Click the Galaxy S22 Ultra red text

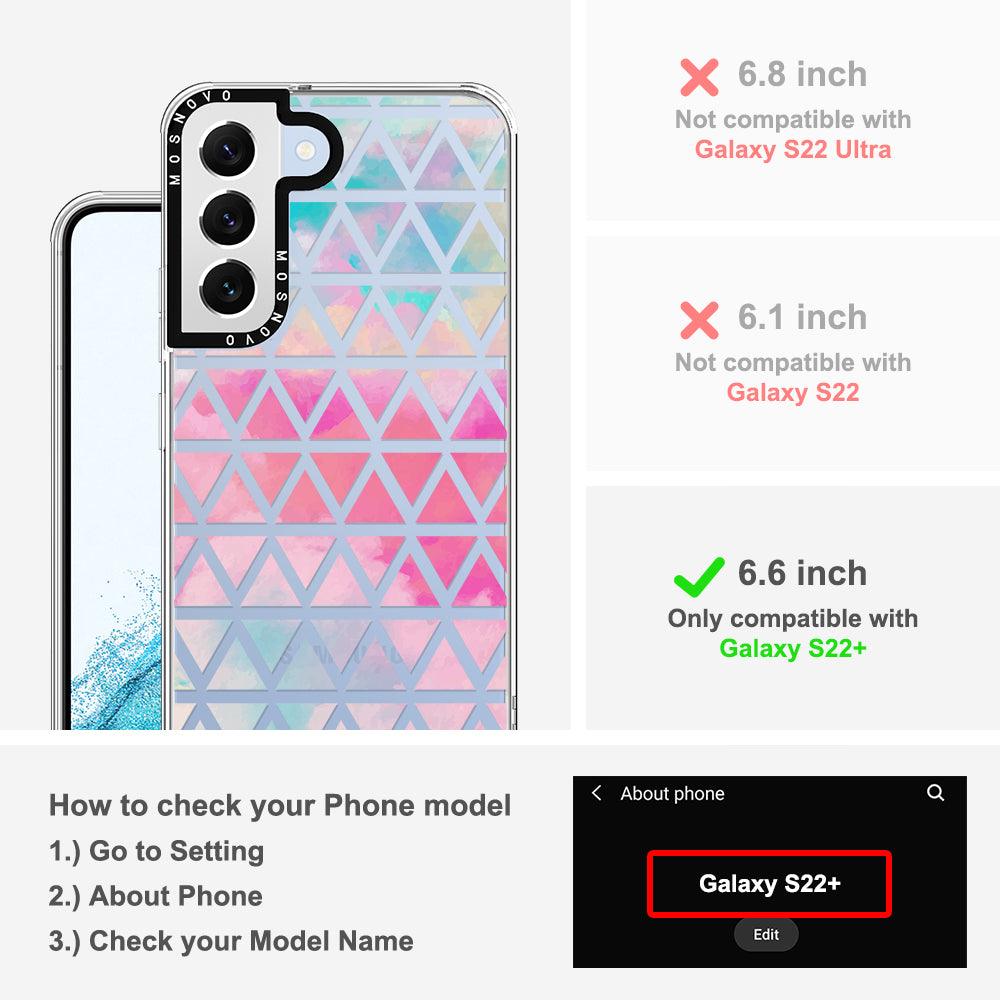(793, 150)
